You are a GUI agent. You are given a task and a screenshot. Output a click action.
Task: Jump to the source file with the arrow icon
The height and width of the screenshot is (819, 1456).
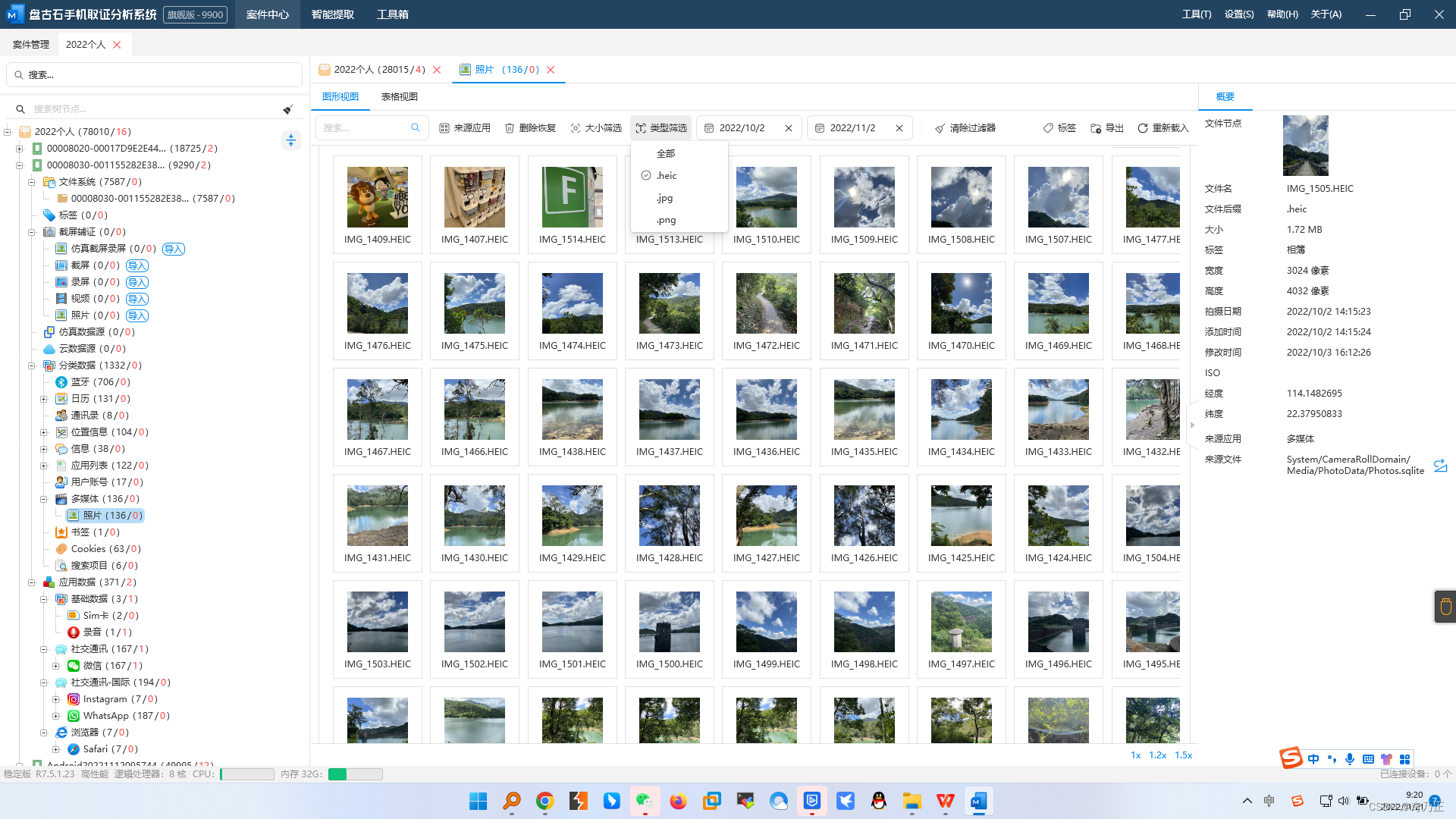coord(1440,466)
